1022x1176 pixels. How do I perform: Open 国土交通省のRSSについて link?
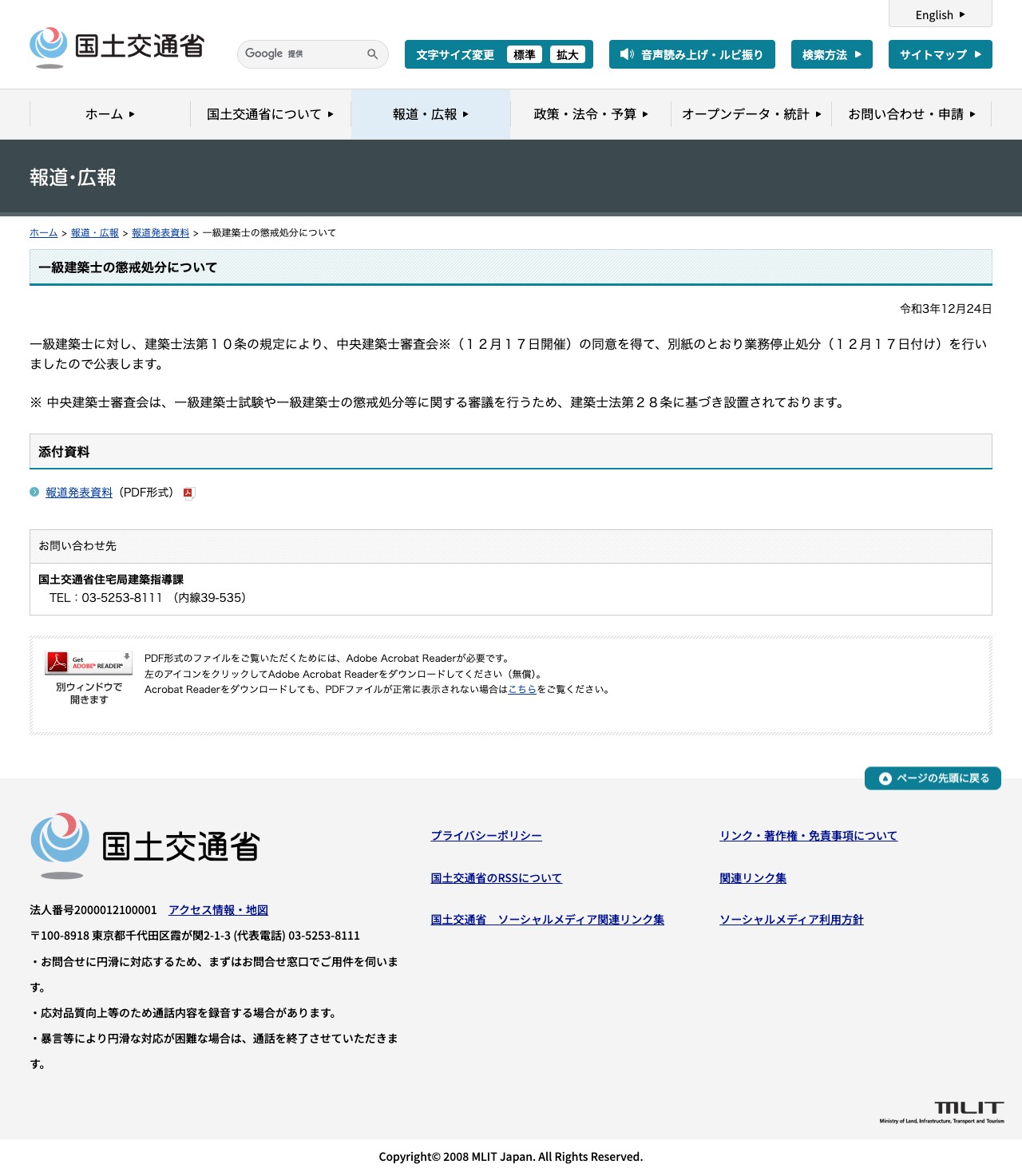(497, 878)
